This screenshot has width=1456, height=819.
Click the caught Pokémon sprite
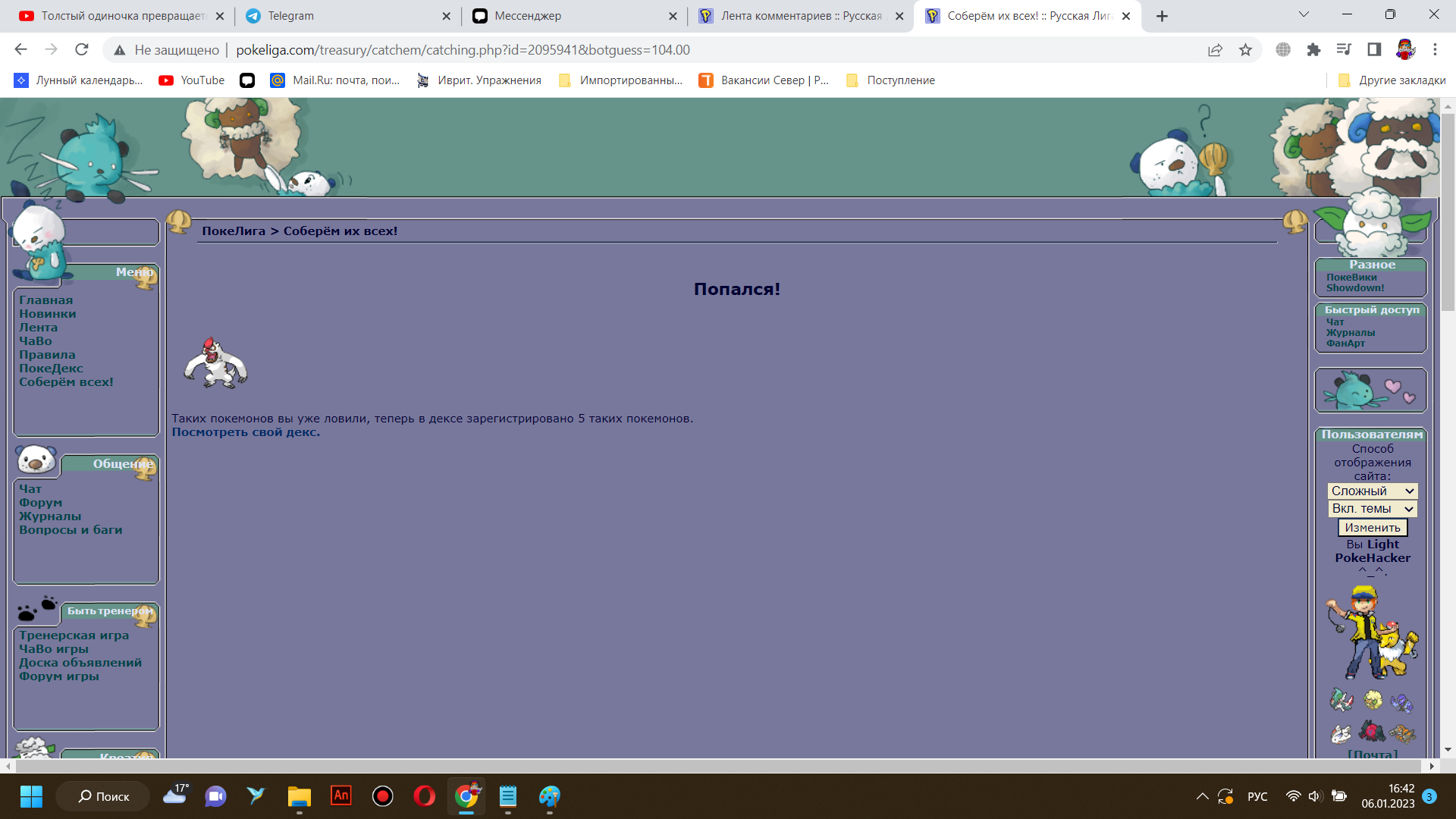point(216,363)
